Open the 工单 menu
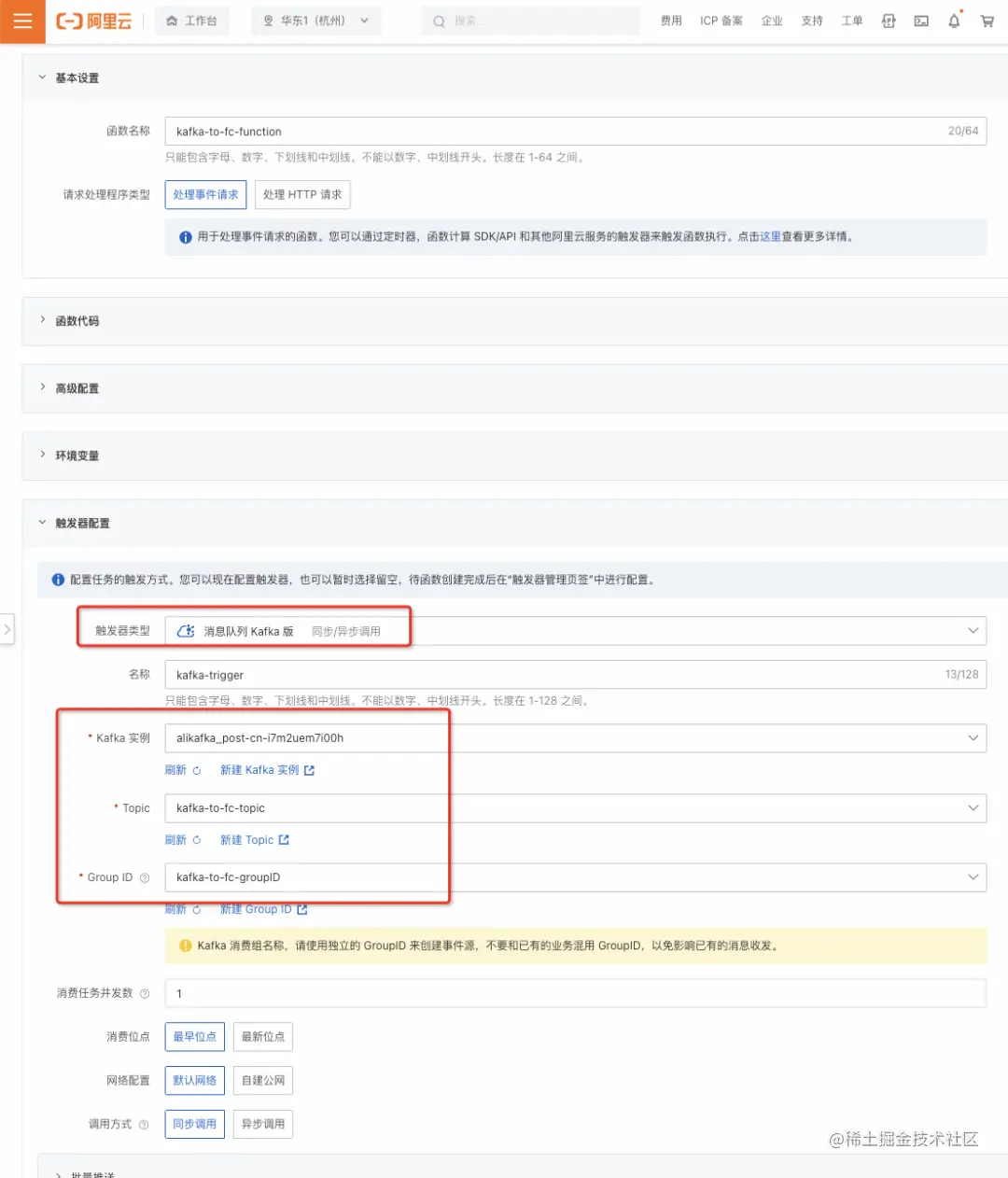 [x=852, y=21]
